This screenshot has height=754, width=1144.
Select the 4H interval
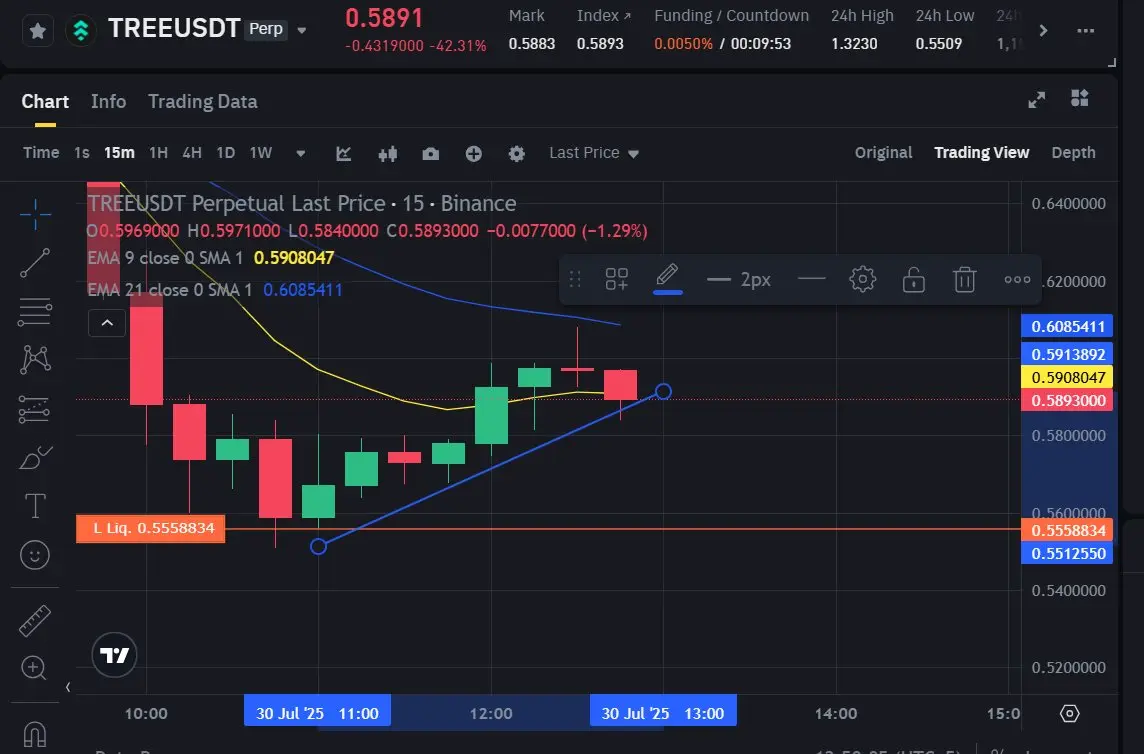click(x=192, y=153)
